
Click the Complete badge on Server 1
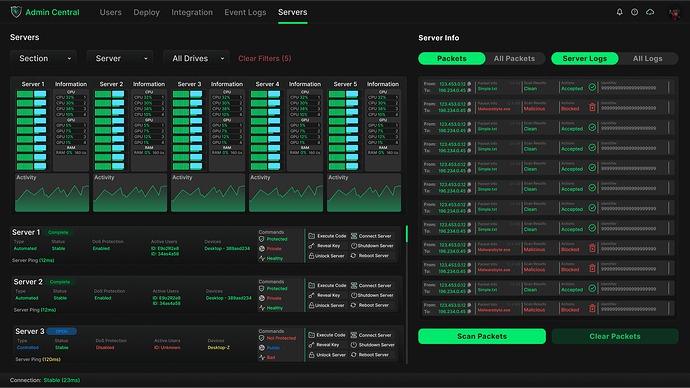point(58,232)
